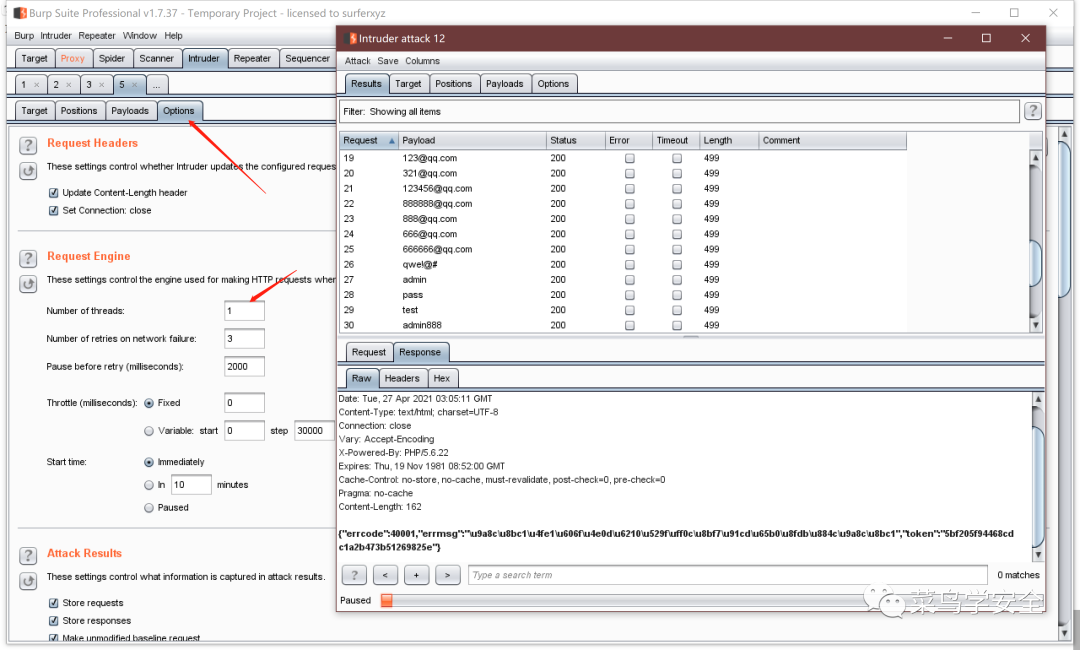Click the response viewer vertical scrollbar
Image resolution: width=1080 pixels, height=650 pixels.
(1038, 476)
